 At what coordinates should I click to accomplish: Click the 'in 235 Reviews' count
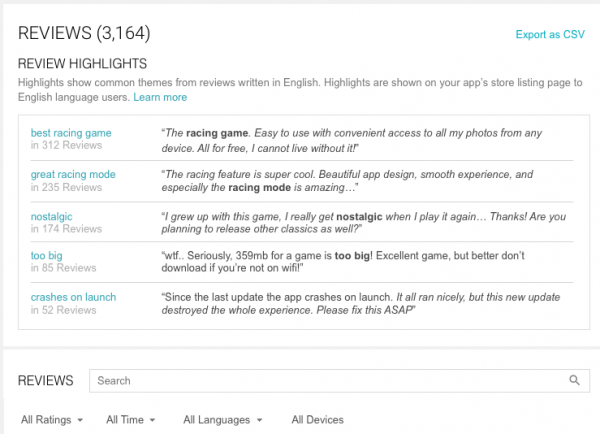point(67,187)
